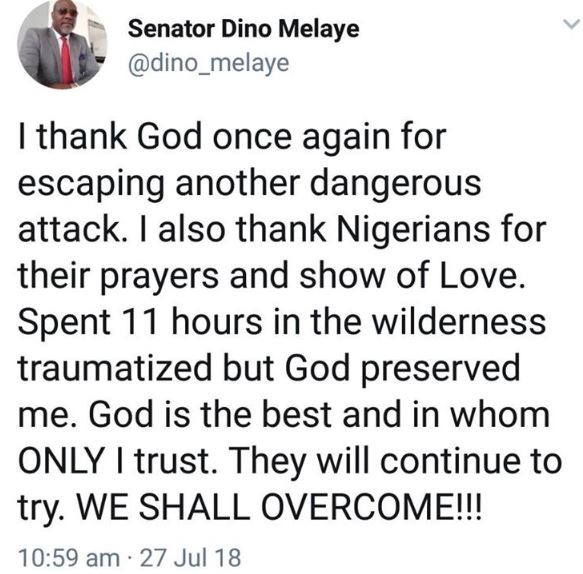Viewport: 583px width, 574px height.
Task: Click the phrase 'WE SHALL OVERCOME!!!'
Action: pos(279,507)
